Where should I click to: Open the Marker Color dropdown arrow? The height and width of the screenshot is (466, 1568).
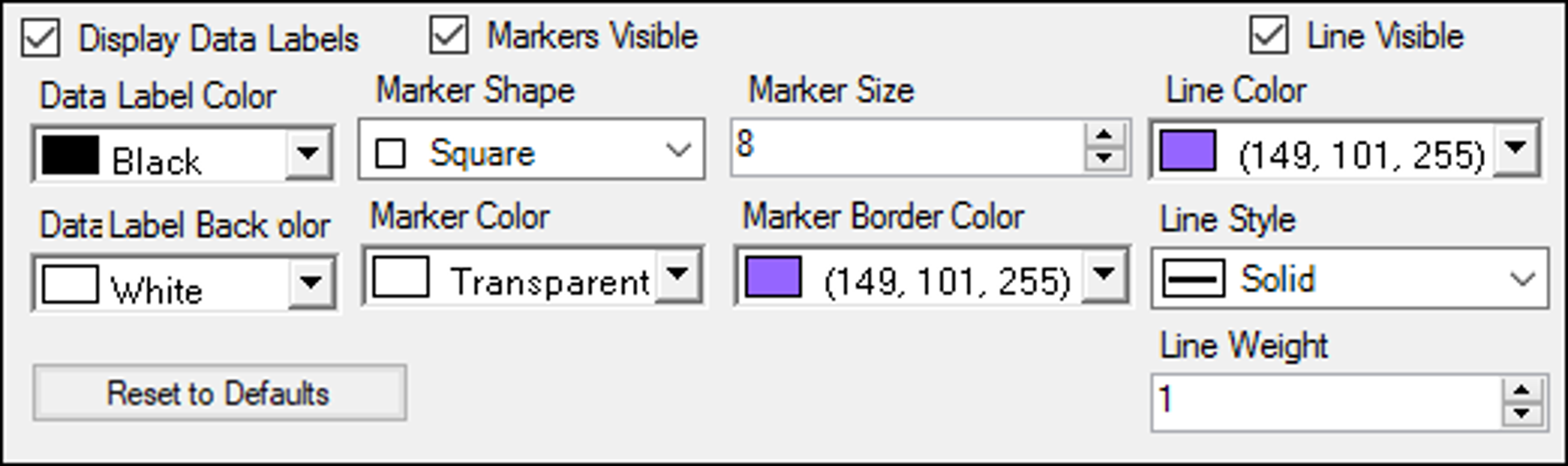coord(677,275)
